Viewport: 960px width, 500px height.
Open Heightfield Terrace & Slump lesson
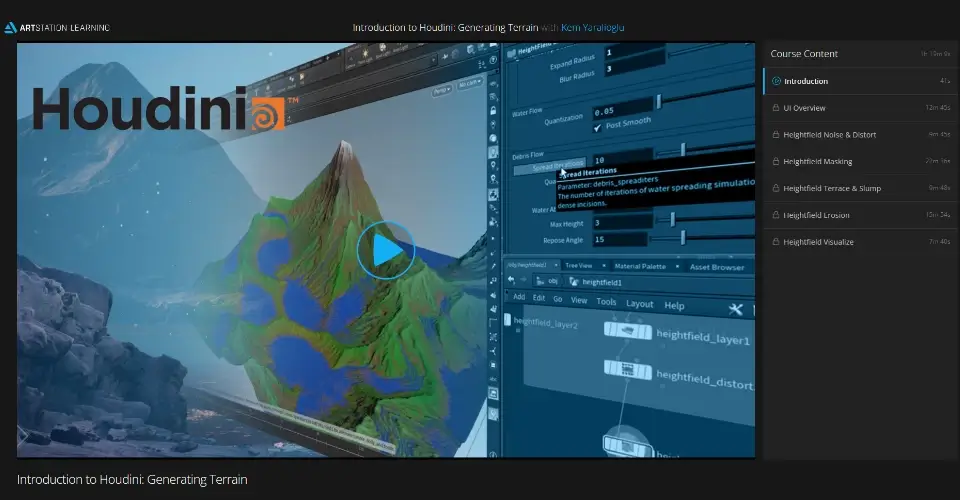861,188
